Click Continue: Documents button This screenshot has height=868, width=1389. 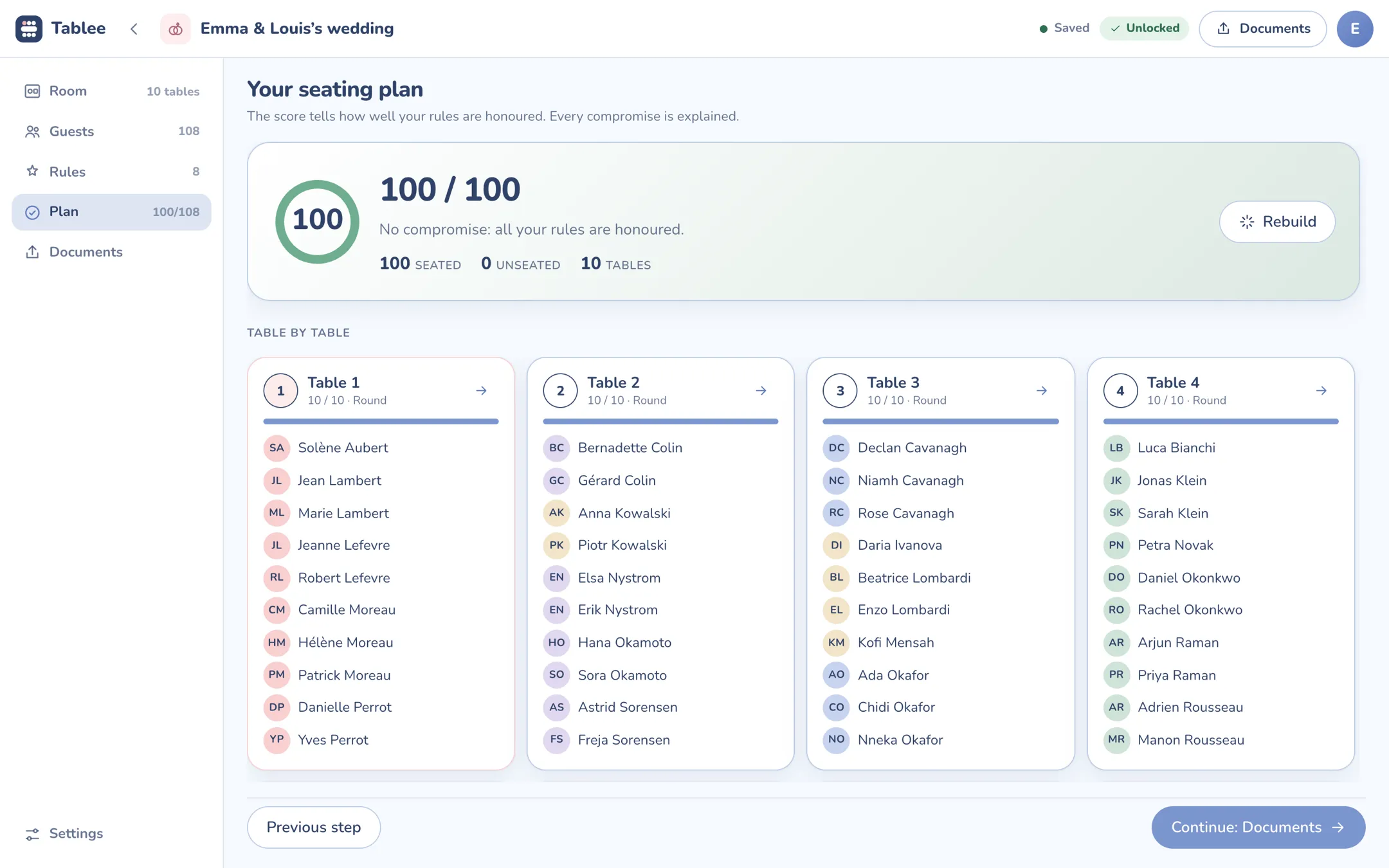pos(1258,827)
